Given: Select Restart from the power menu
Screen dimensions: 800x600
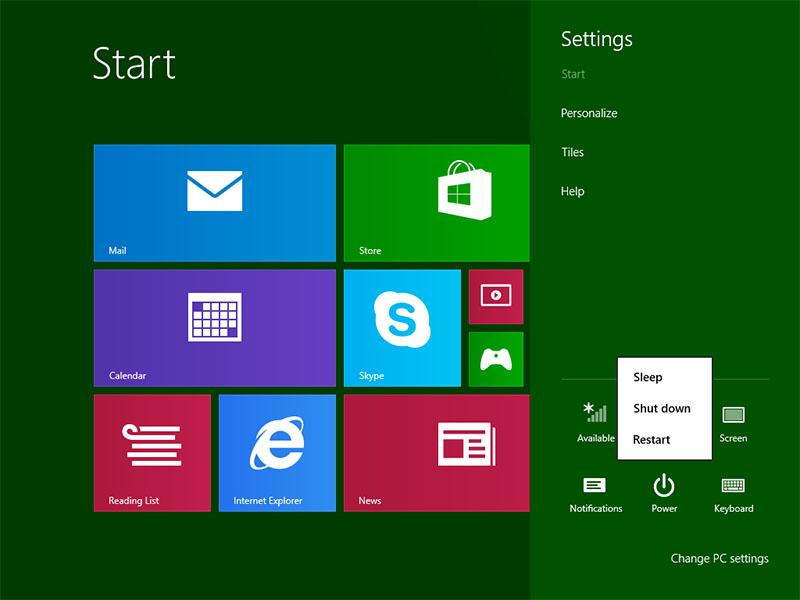Looking at the screenshot, I should [651, 439].
